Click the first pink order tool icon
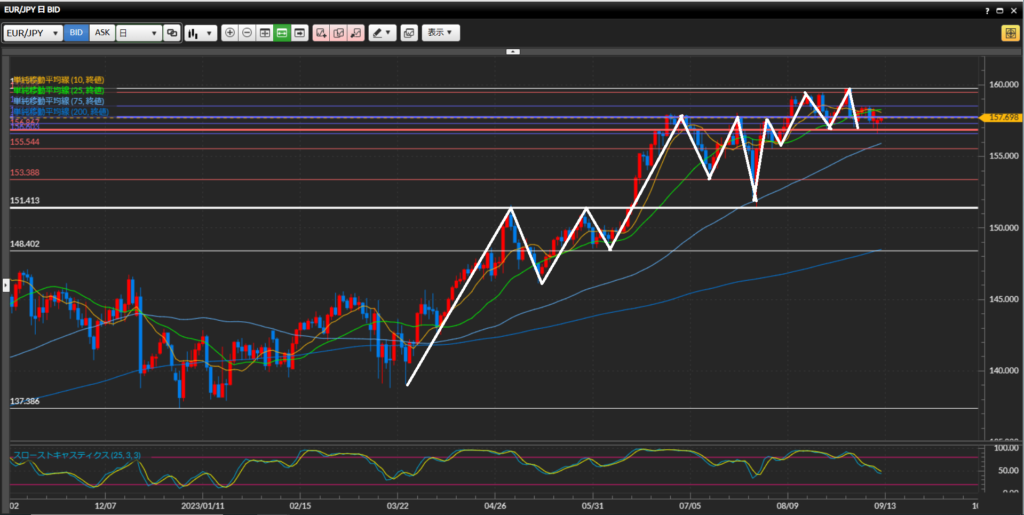The height and width of the screenshot is (515, 1024). (x=321, y=33)
